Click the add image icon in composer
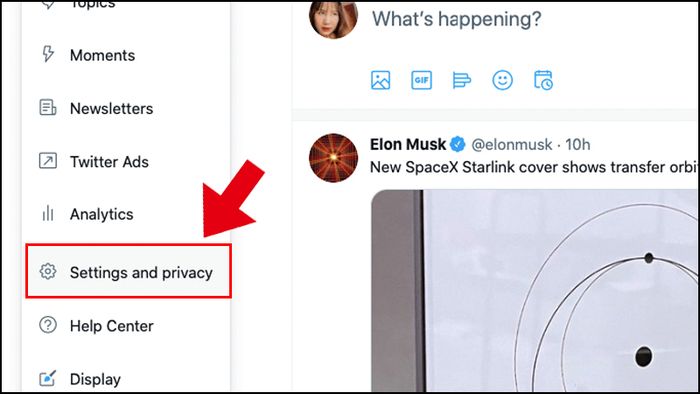 click(x=380, y=80)
